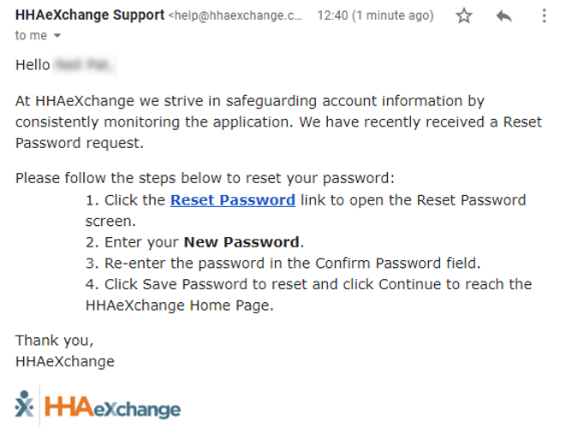584x433 pixels.
Task: Click the bold "New Password" text
Action: [242, 242]
